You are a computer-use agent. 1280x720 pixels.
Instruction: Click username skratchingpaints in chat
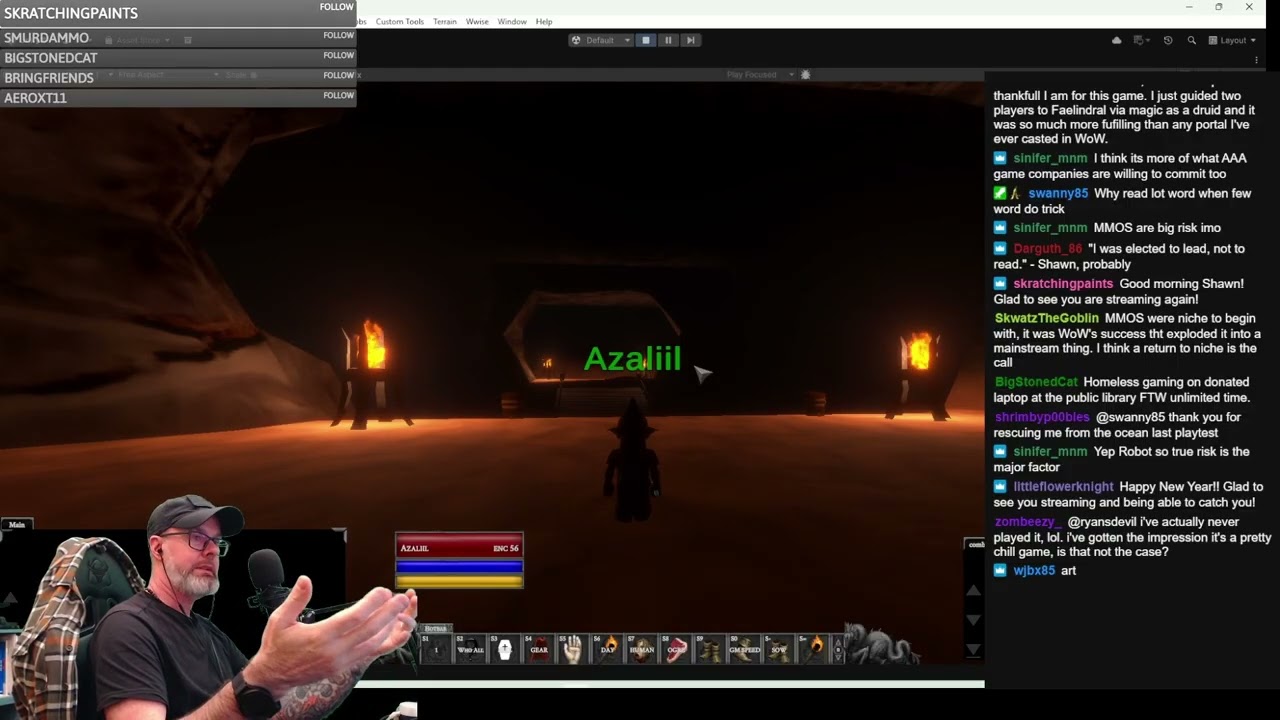(x=1063, y=283)
